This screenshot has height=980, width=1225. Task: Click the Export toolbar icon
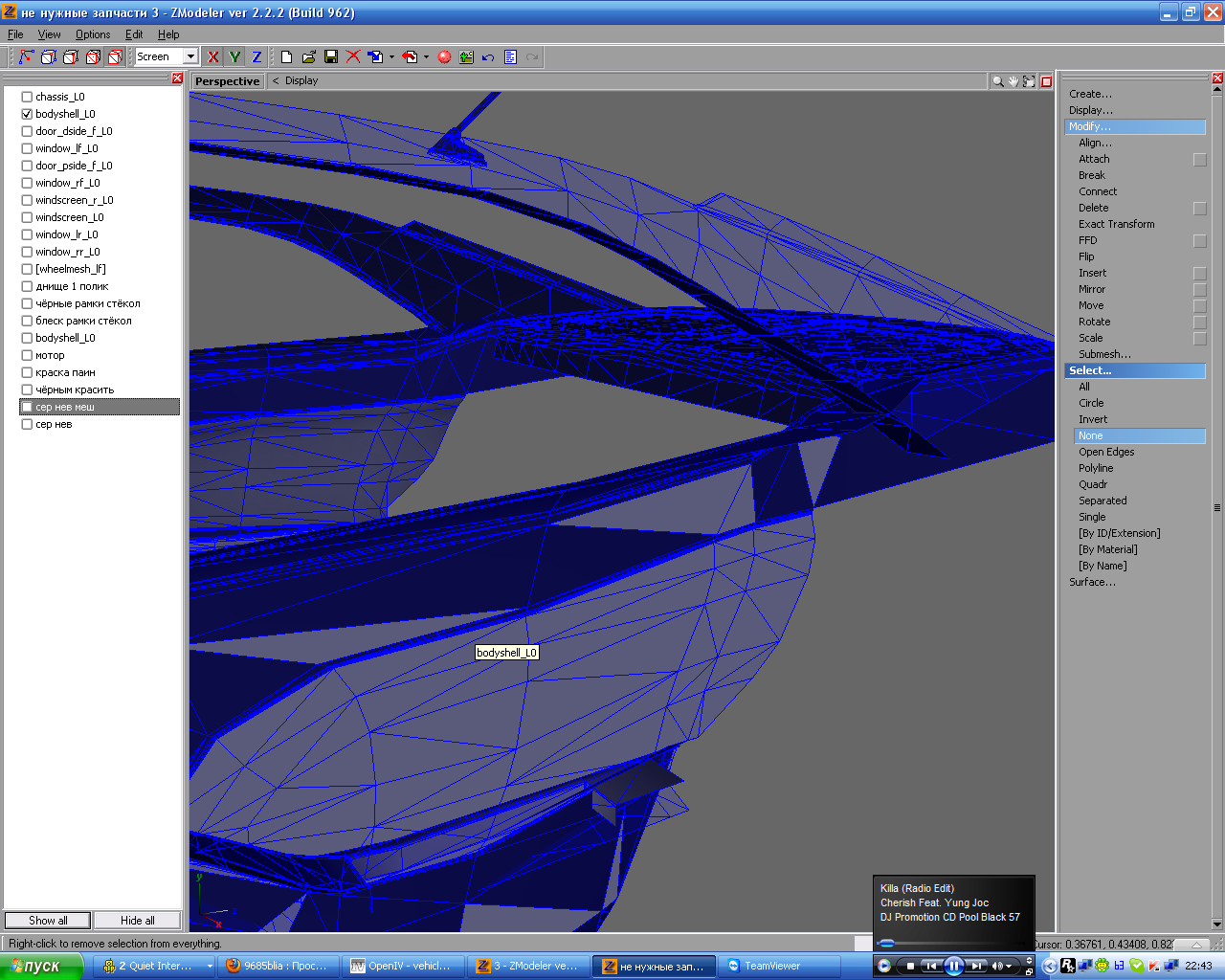[410, 57]
